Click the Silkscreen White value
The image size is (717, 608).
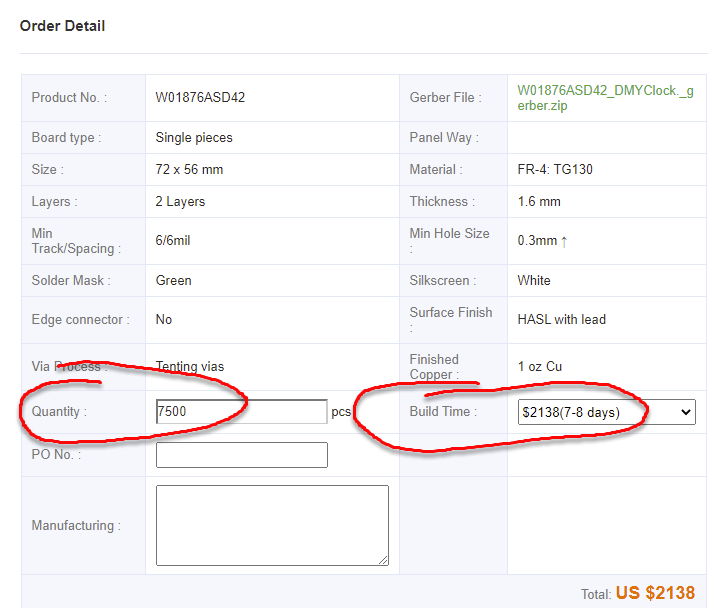pyautogui.click(x=534, y=281)
